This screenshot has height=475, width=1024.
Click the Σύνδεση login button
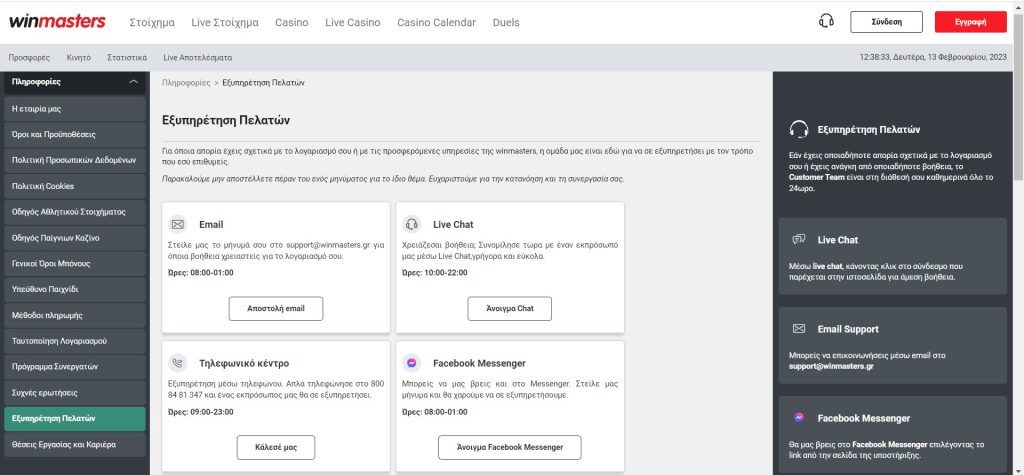(x=886, y=22)
